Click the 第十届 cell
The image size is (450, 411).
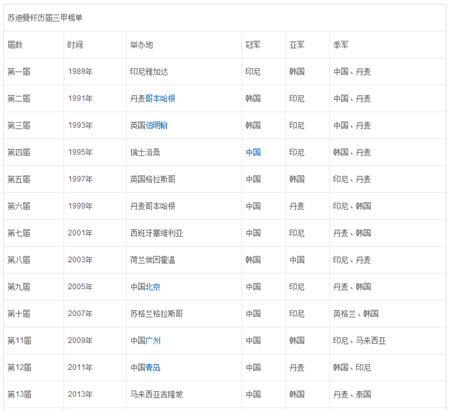[19, 314]
